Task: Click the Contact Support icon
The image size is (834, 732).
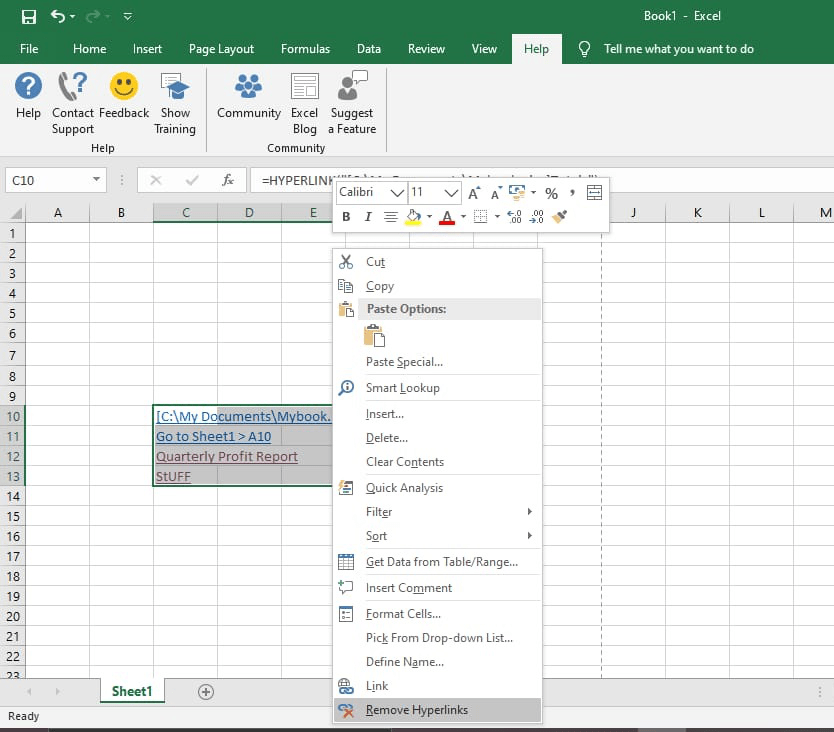Action: pyautogui.click(x=72, y=100)
